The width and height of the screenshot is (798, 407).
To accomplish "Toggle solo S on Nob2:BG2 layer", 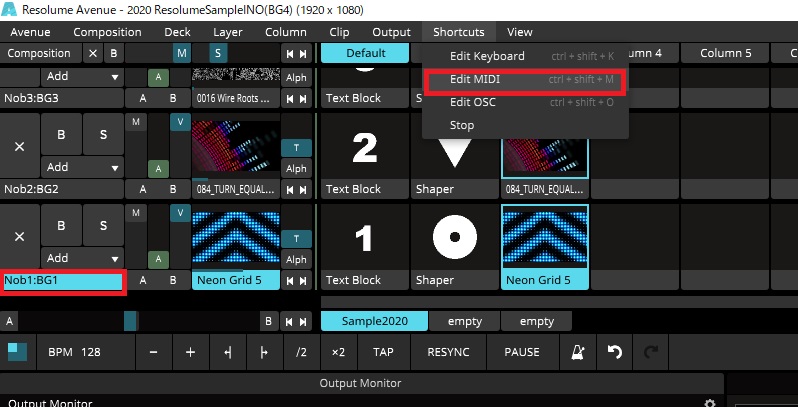I will 103,134.
